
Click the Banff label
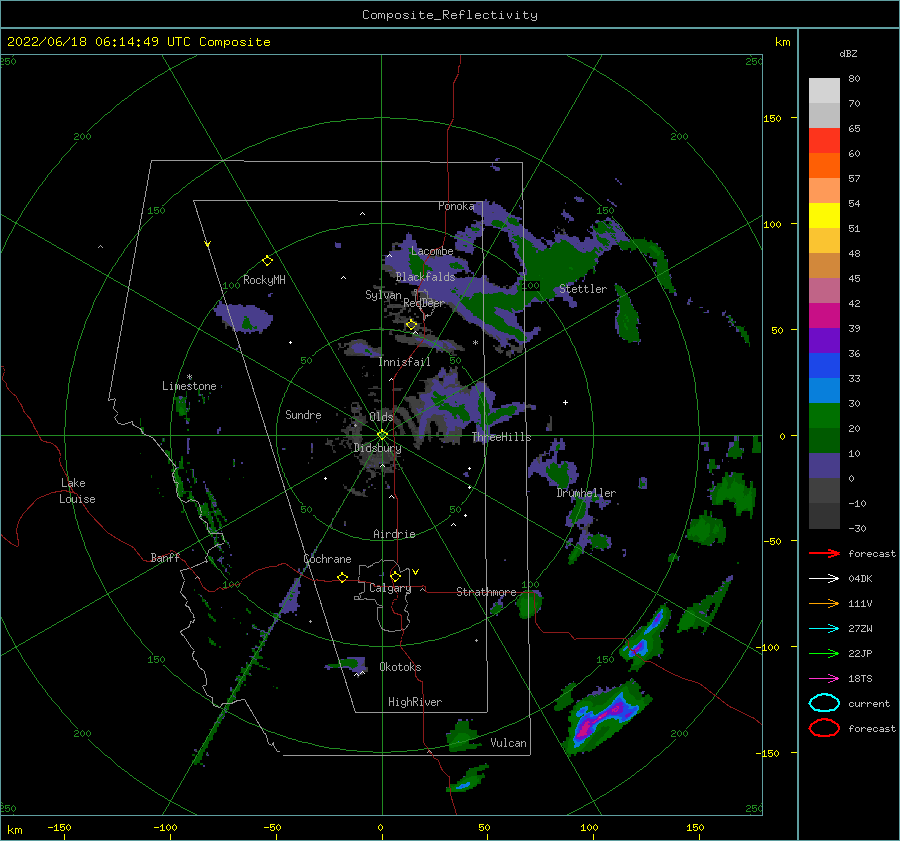tap(165, 557)
